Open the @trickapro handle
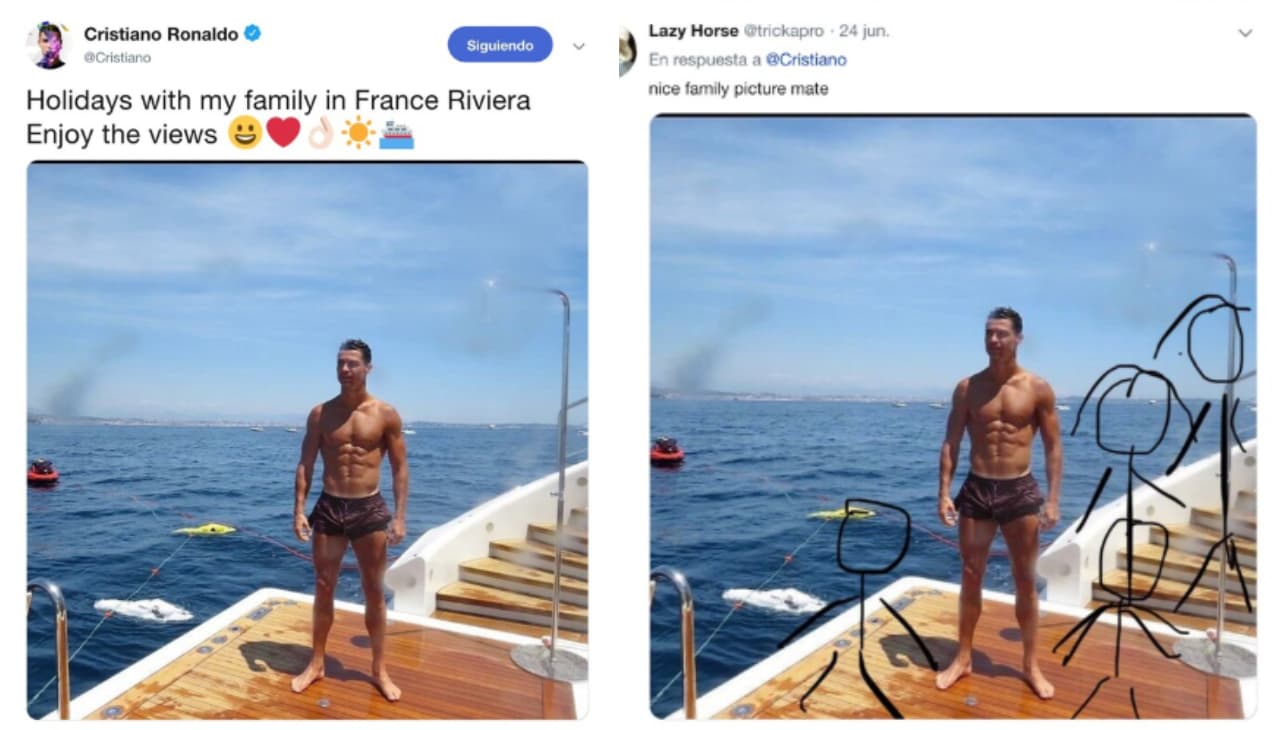This screenshot has width=1280, height=730. point(783,31)
